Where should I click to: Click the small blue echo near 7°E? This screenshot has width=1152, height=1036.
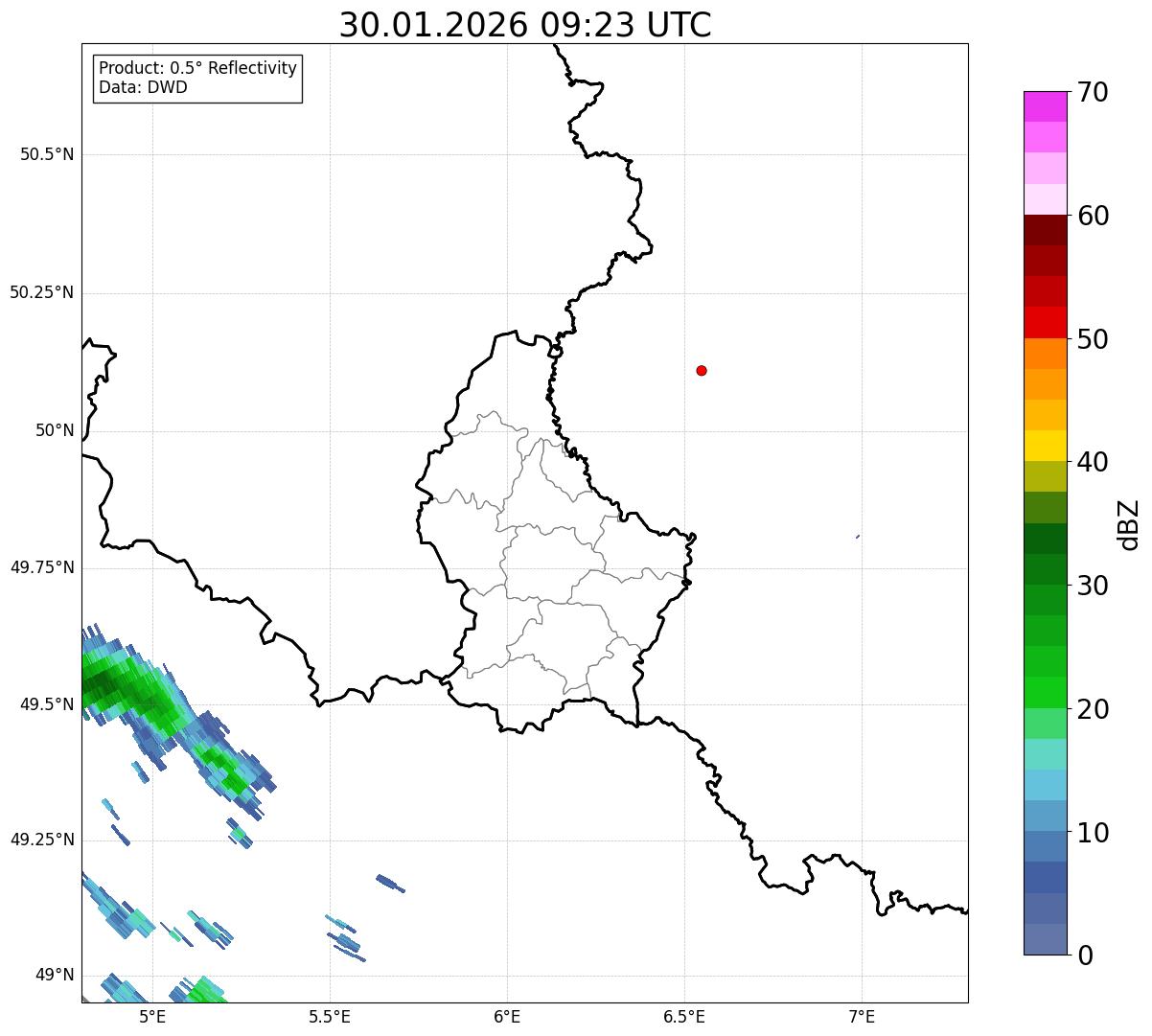[858, 536]
